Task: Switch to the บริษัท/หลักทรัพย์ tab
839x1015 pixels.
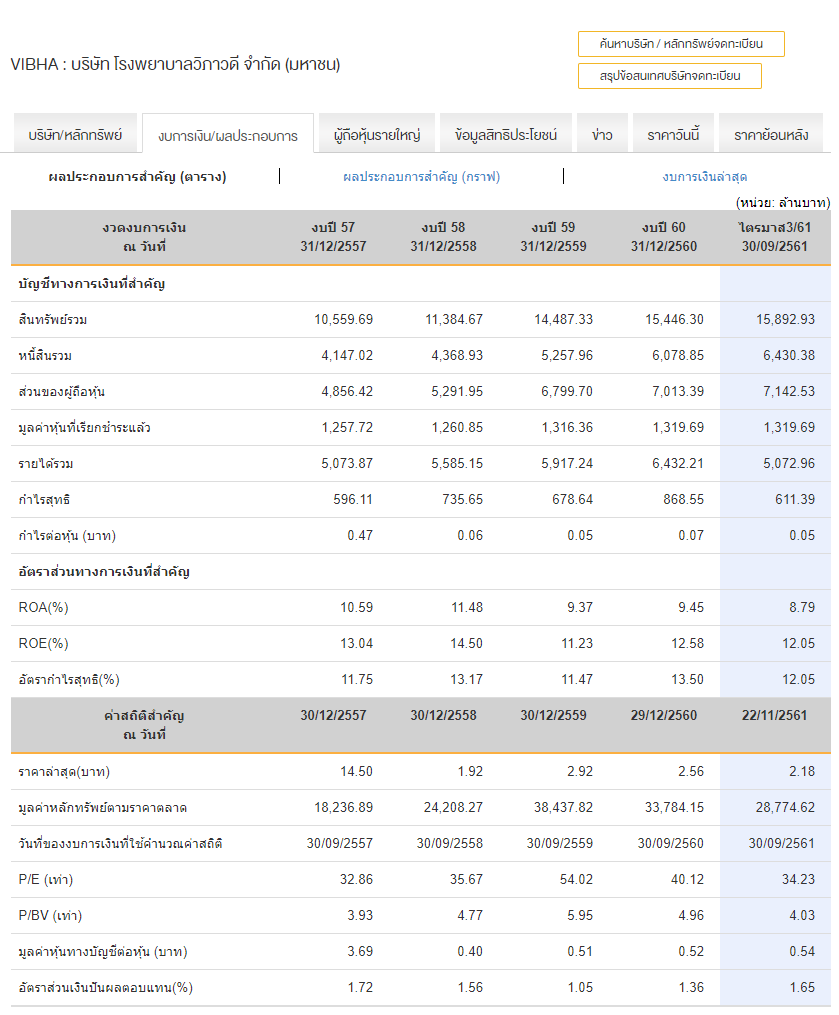Action: click(75, 135)
